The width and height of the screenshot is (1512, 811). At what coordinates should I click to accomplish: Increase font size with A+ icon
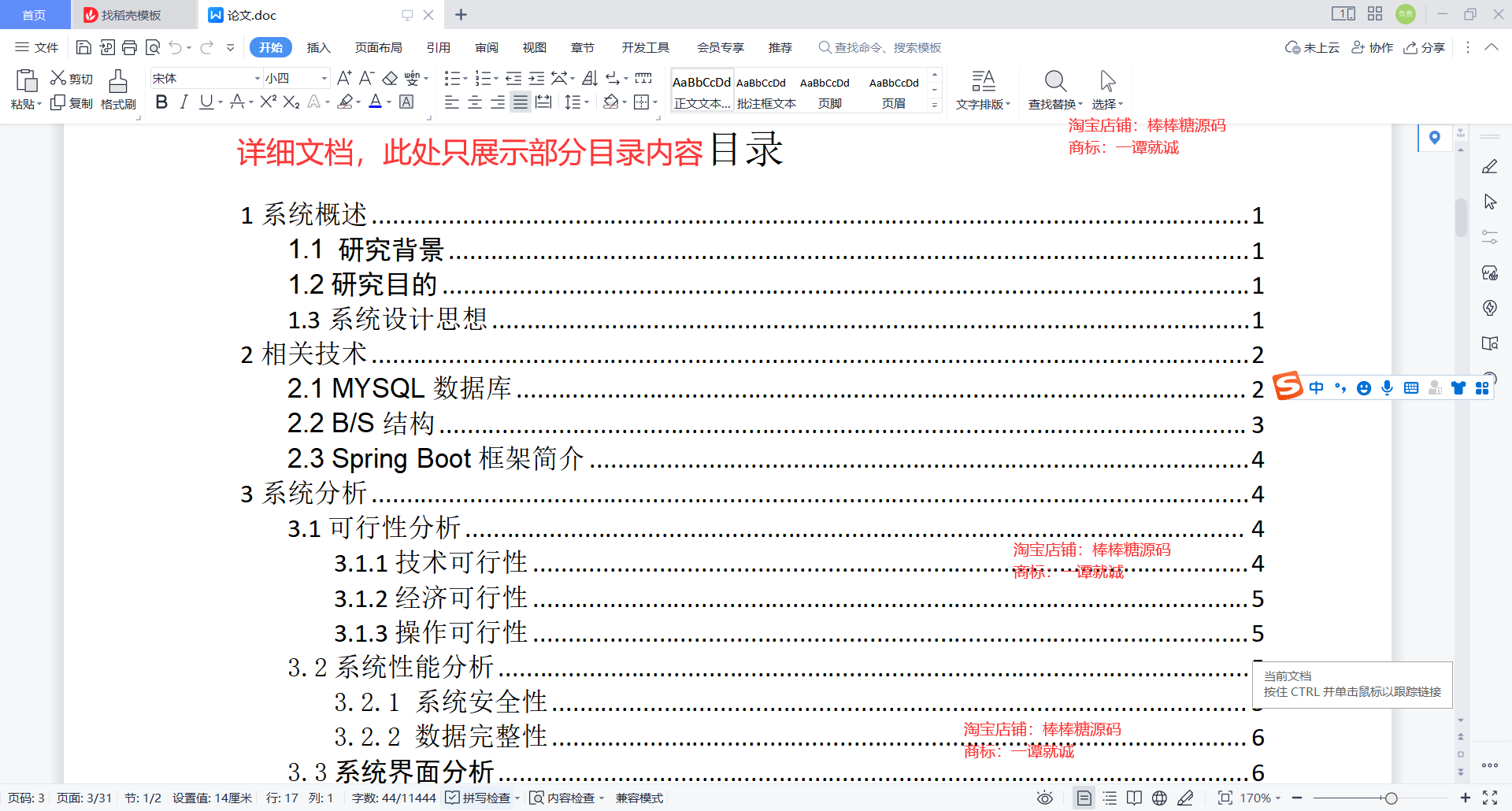coord(344,78)
